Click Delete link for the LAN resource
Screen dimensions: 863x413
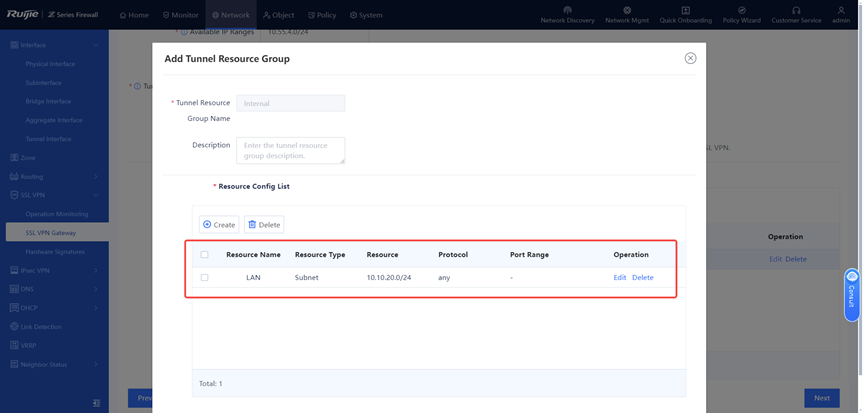tap(643, 278)
